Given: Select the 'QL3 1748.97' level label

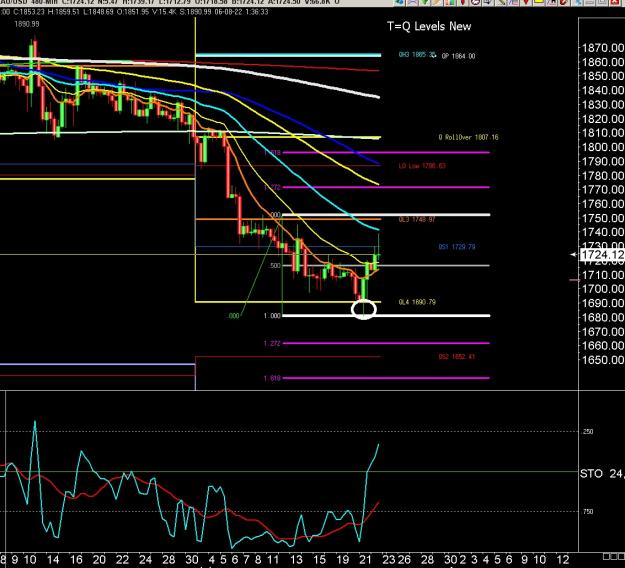Looking at the screenshot, I should tap(417, 219).
